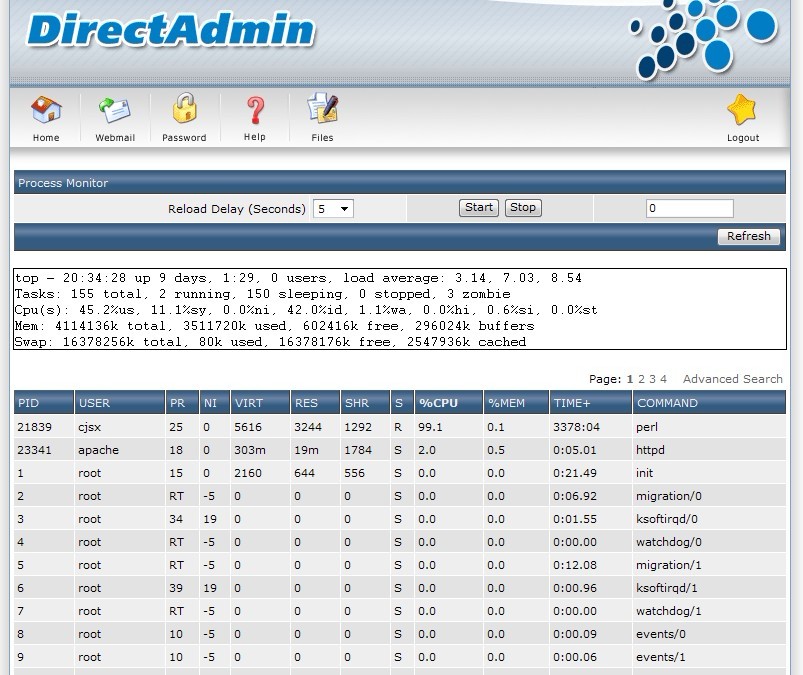Viewport: 803px width, 675px height.
Task: Click the Swap summary line
Action: tap(270, 342)
